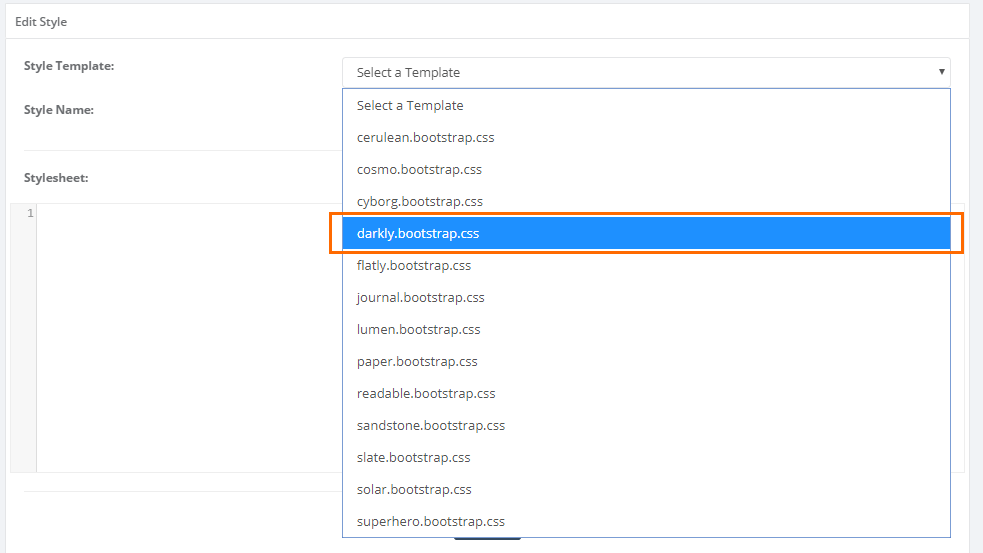The image size is (983, 553).
Task: Choose readable.bootstrap.css template
Action: (x=426, y=393)
